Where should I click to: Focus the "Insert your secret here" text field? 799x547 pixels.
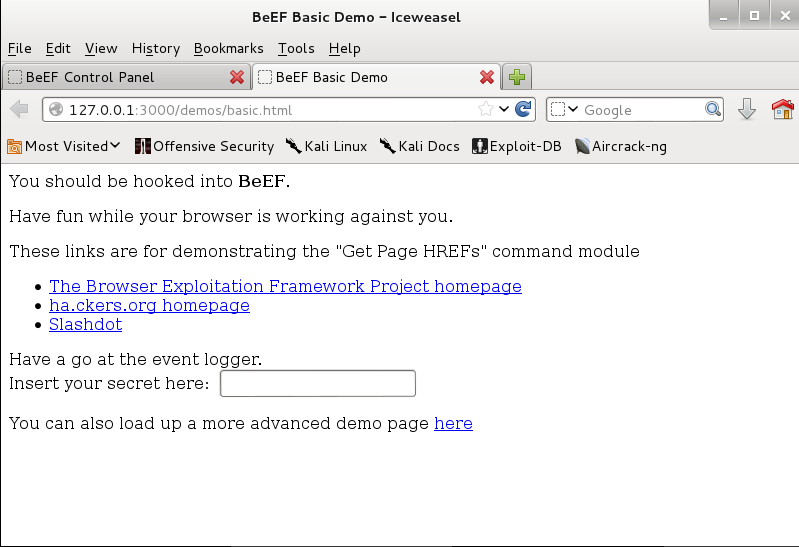click(x=318, y=383)
